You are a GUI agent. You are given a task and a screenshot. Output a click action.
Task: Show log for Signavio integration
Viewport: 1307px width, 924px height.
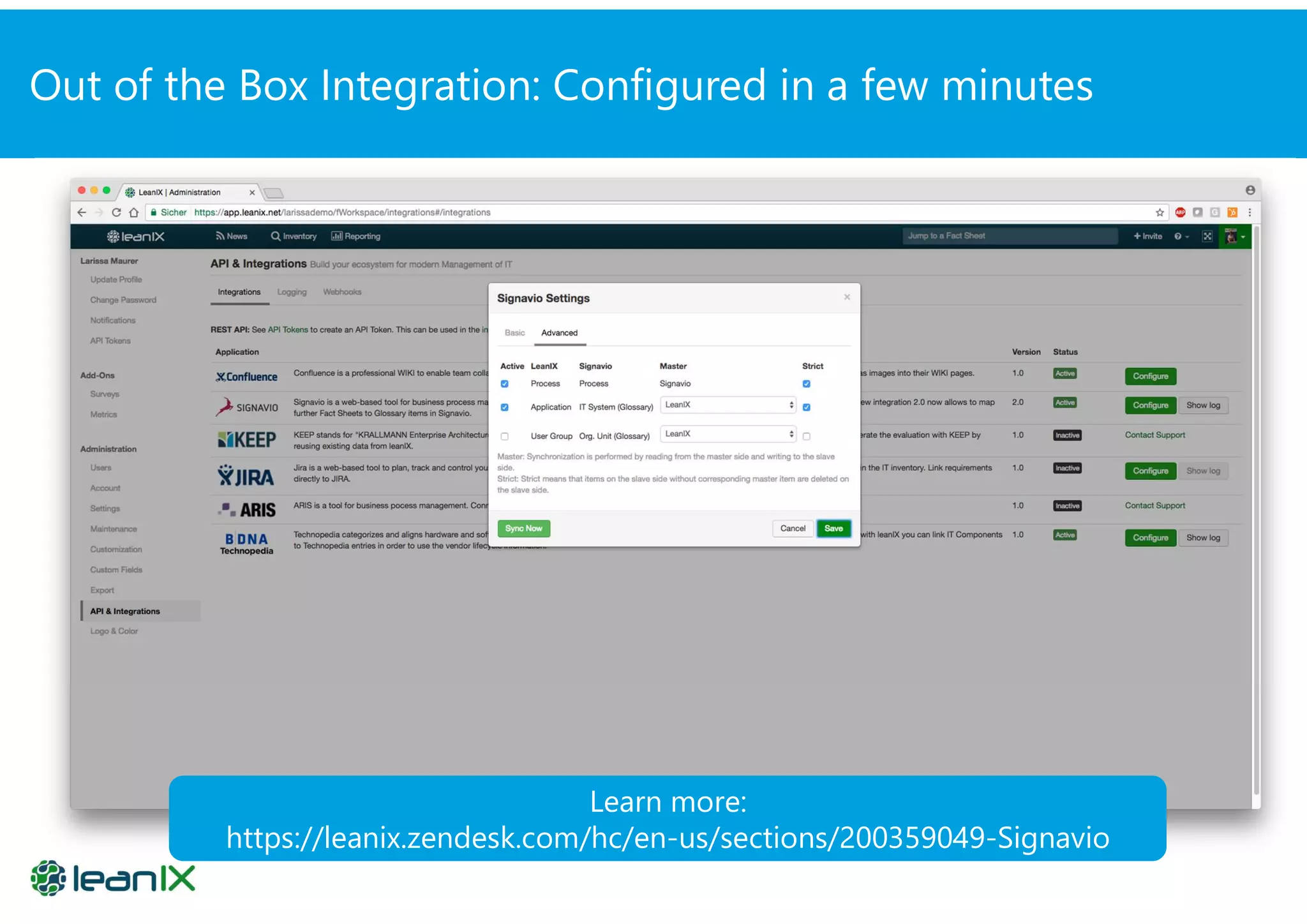(x=1203, y=405)
